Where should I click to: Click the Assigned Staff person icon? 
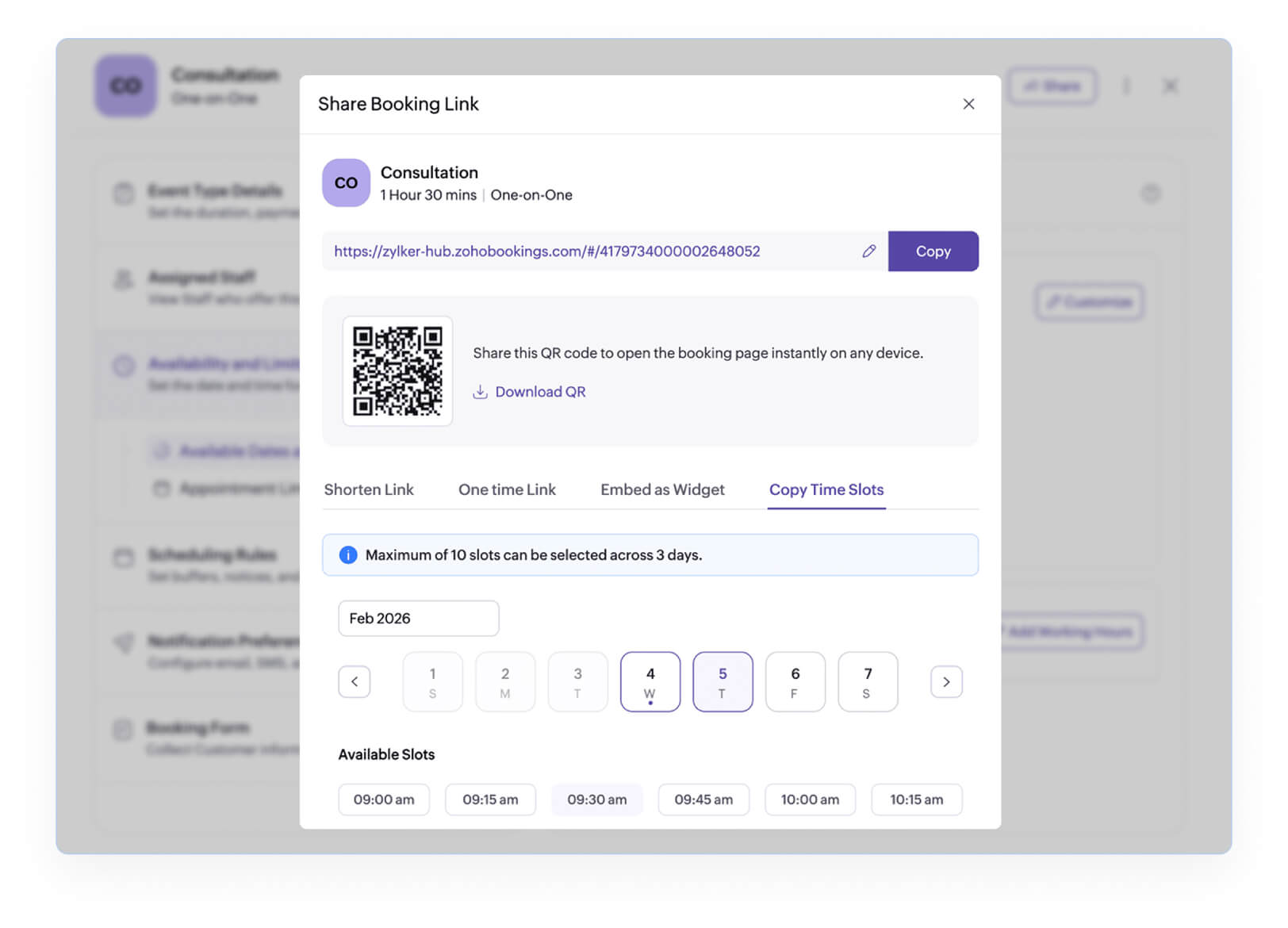click(x=123, y=279)
